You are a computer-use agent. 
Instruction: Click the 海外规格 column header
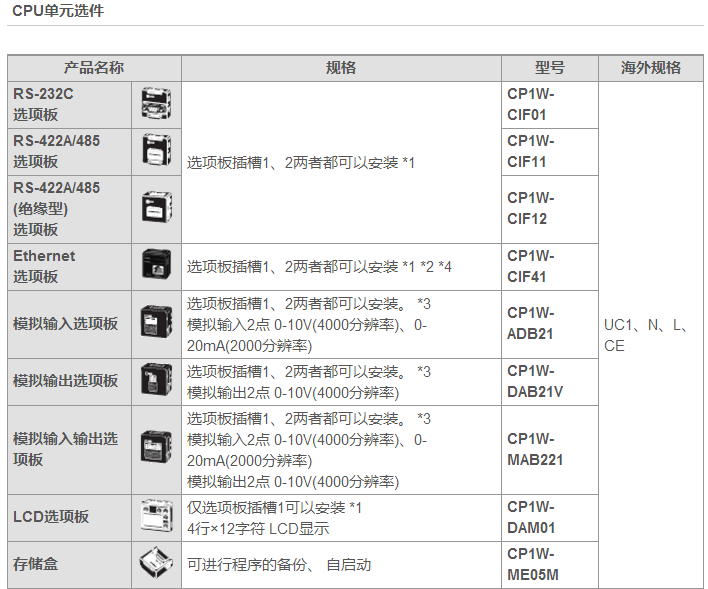point(651,68)
